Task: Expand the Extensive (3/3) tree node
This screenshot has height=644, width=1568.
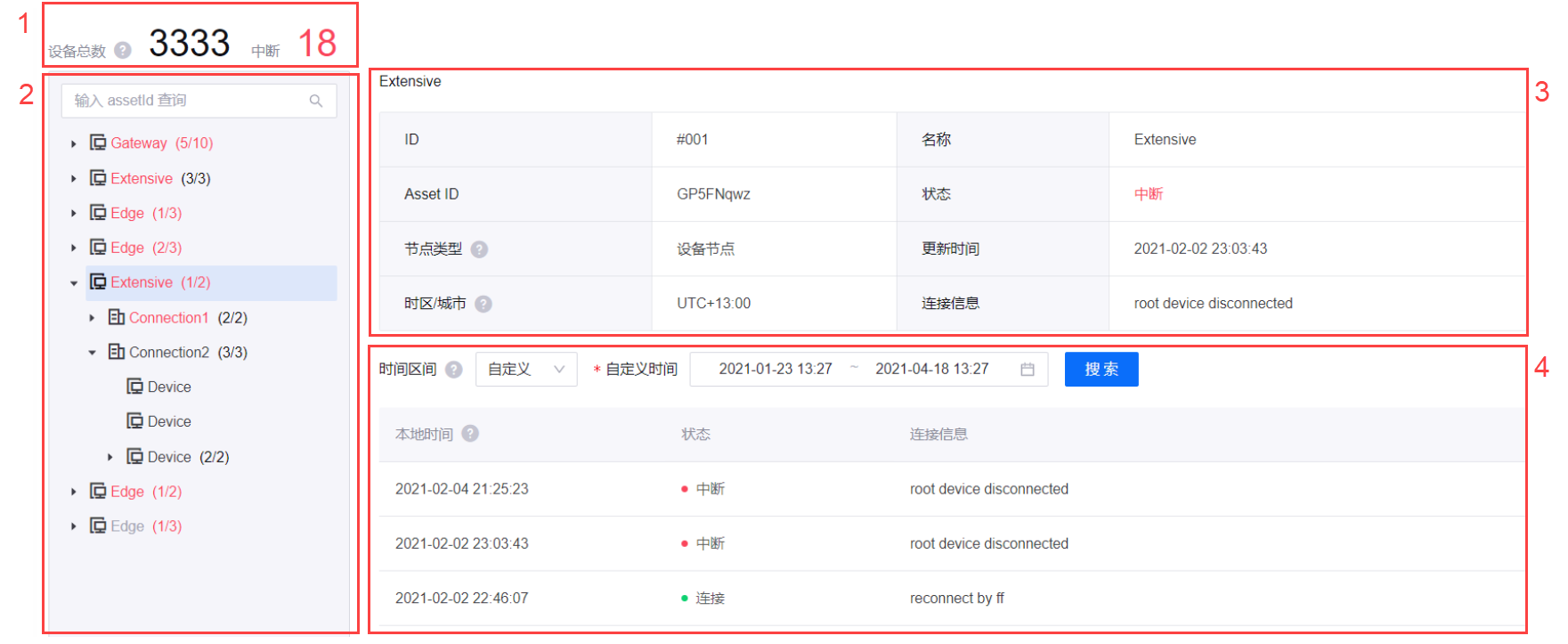Action: pos(74,179)
